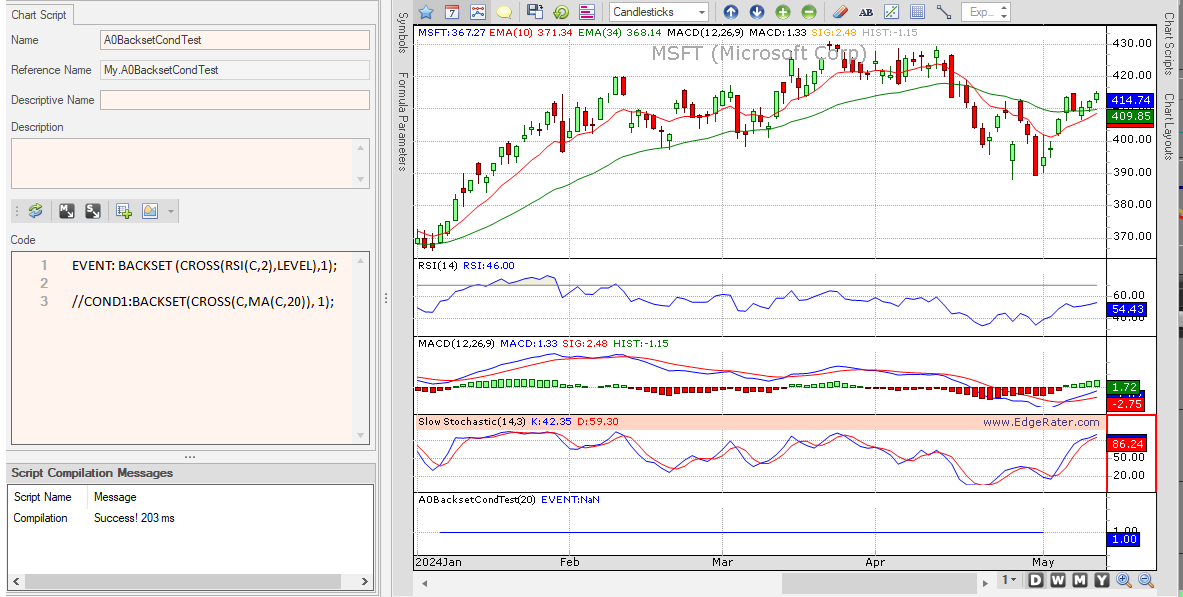1183x597 pixels.
Task: Click the empty Descriptive Name field
Action: click(235, 100)
